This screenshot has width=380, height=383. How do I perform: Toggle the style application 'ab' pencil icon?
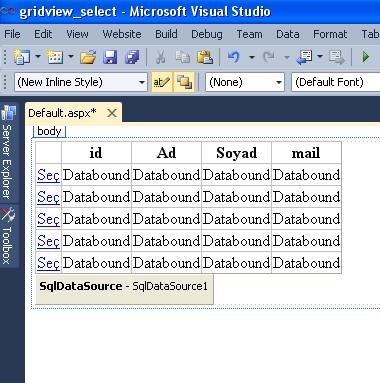point(162,82)
